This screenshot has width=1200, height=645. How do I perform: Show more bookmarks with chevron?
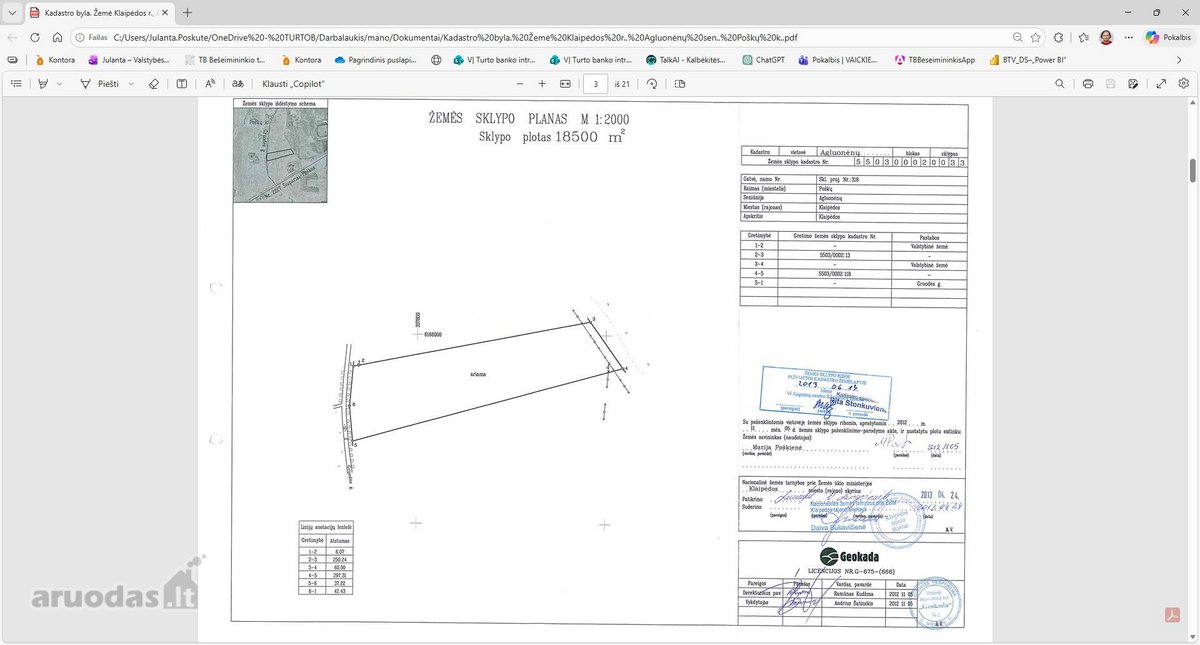point(1178,60)
